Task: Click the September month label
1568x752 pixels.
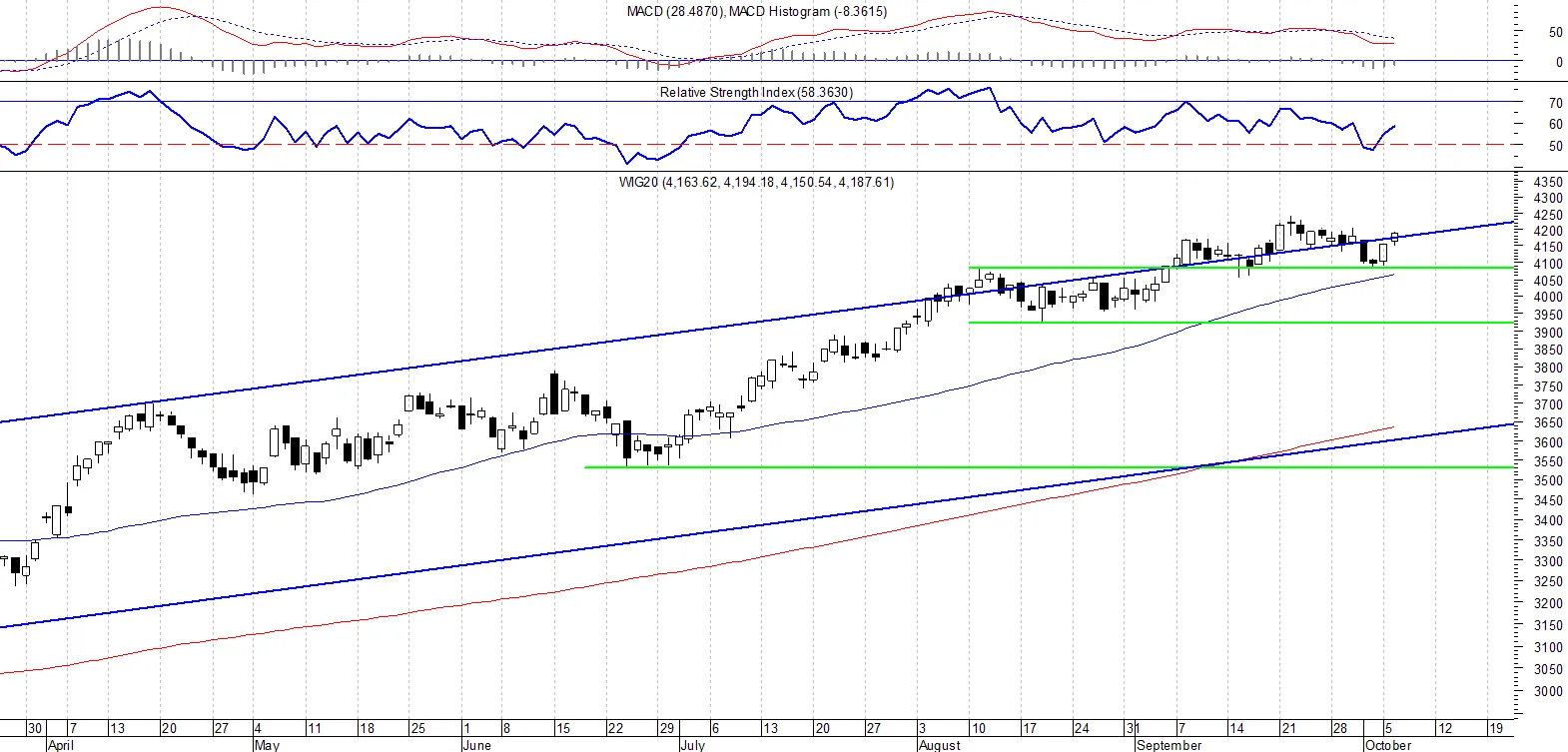Action: (x=1169, y=745)
